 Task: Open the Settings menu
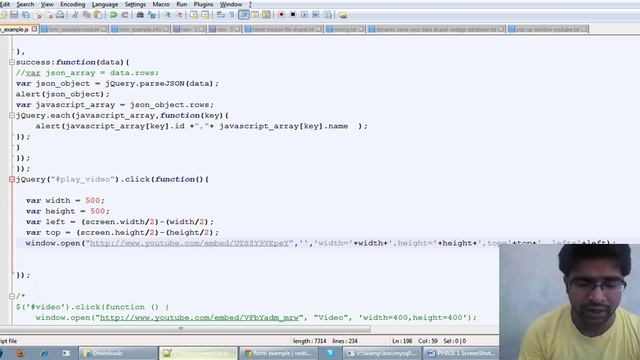(135, 4)
